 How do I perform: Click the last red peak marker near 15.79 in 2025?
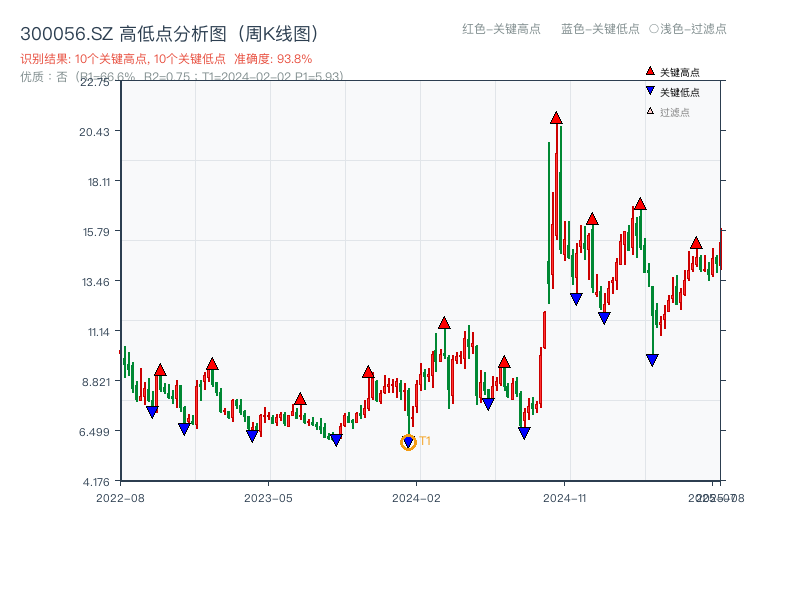696,243
